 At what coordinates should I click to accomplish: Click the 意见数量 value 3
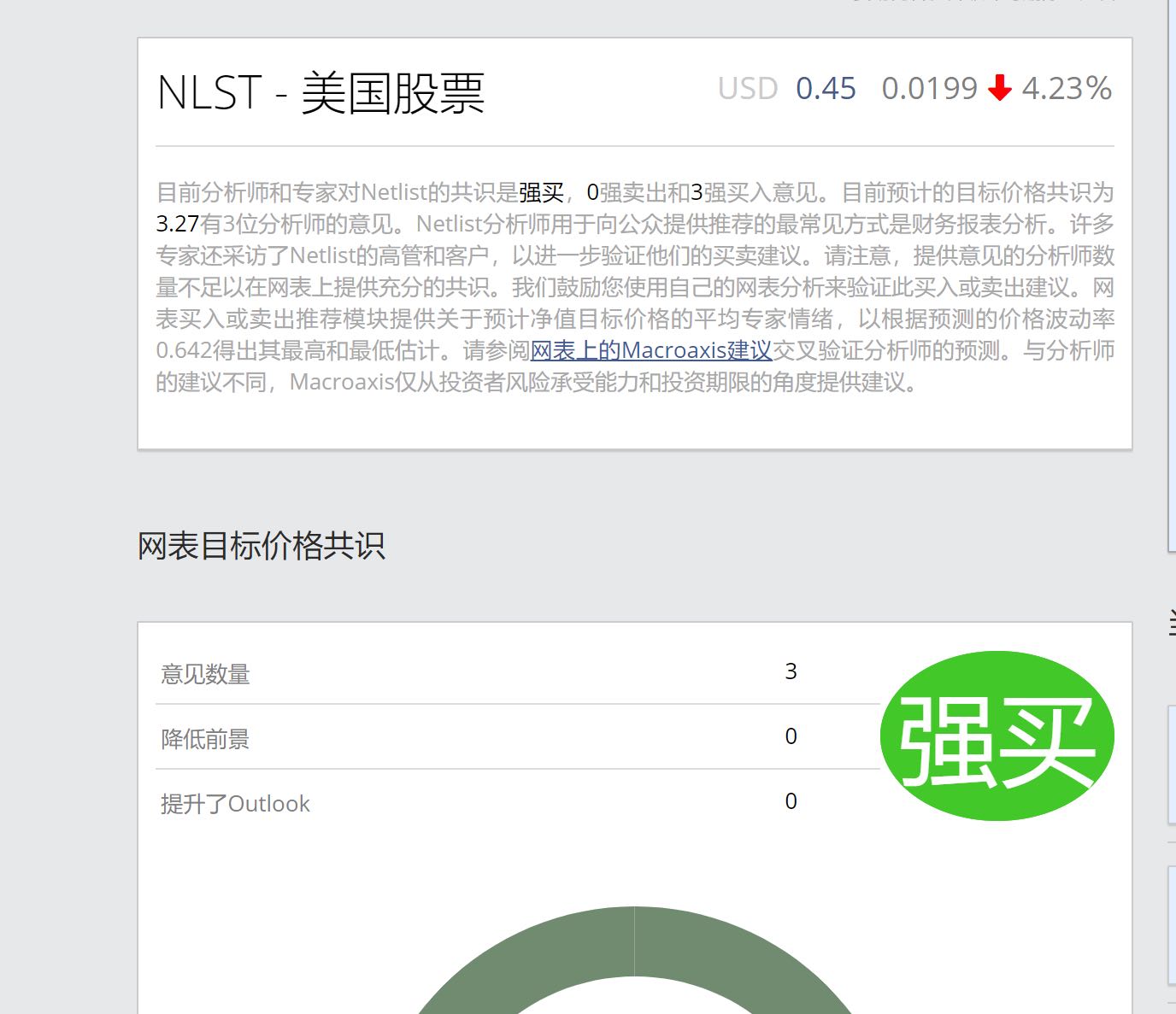[x=791, y=671]
